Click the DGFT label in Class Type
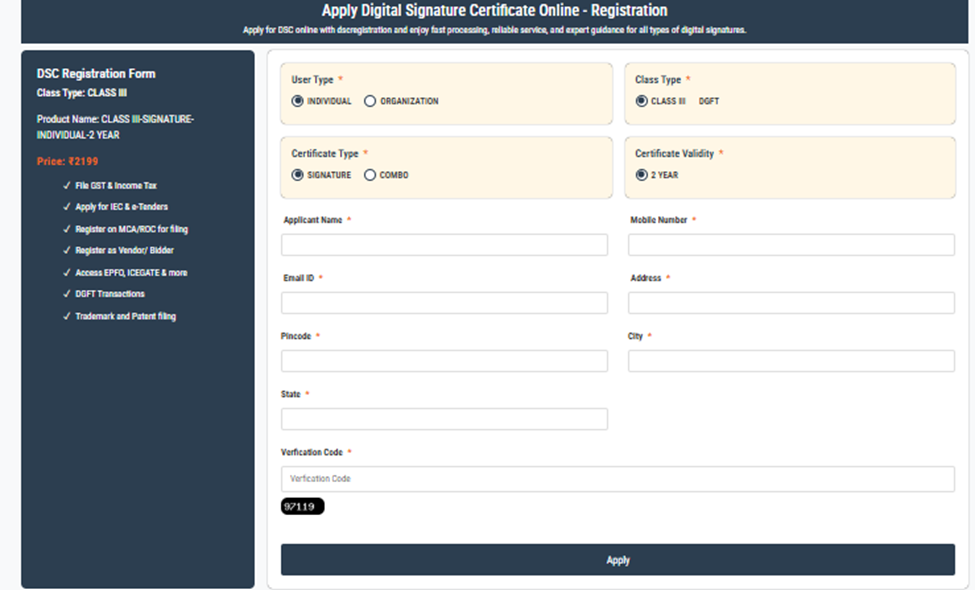975x590 pixels. coord(709,101)
